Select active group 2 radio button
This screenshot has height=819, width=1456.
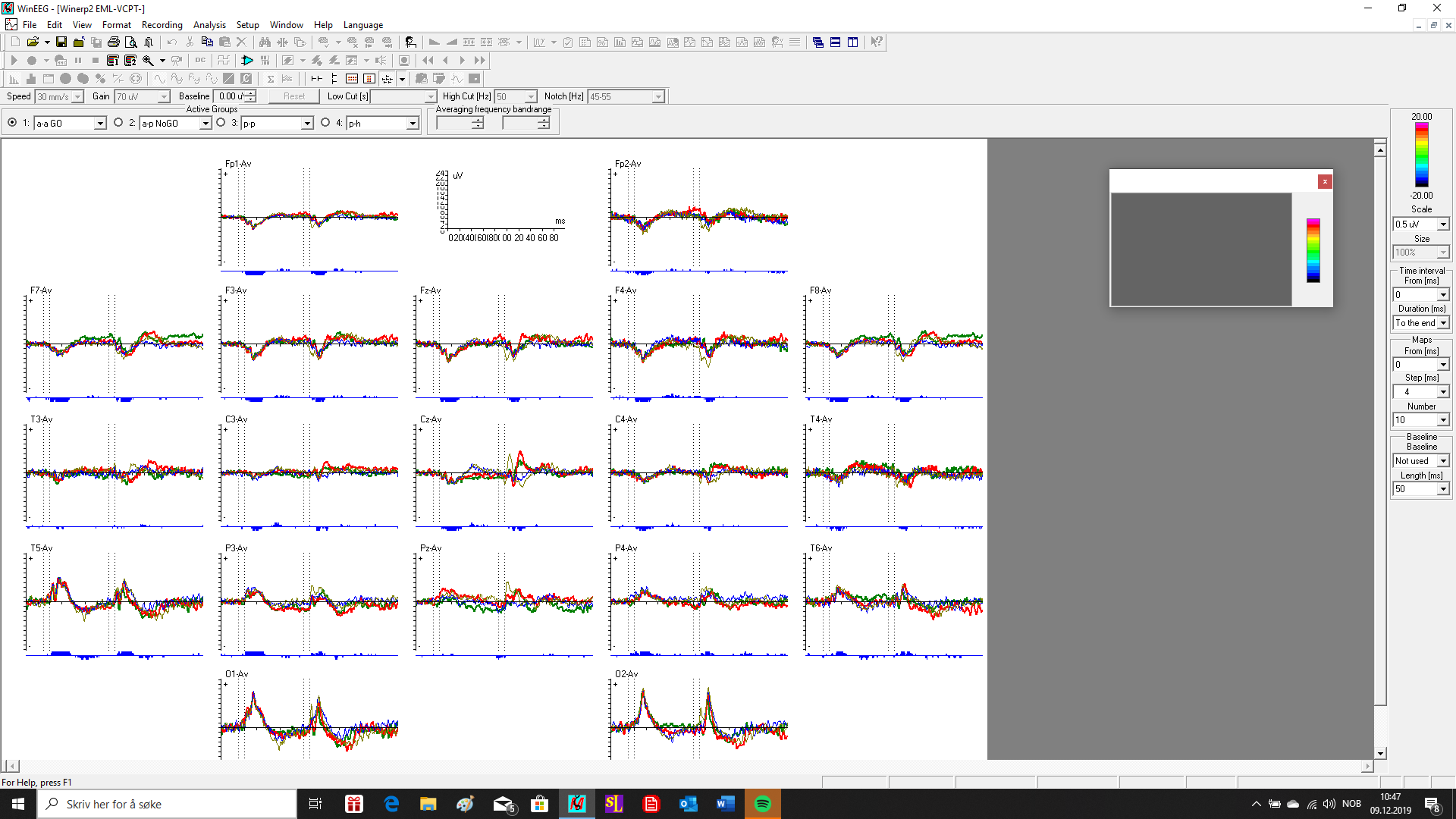(118, 123)
